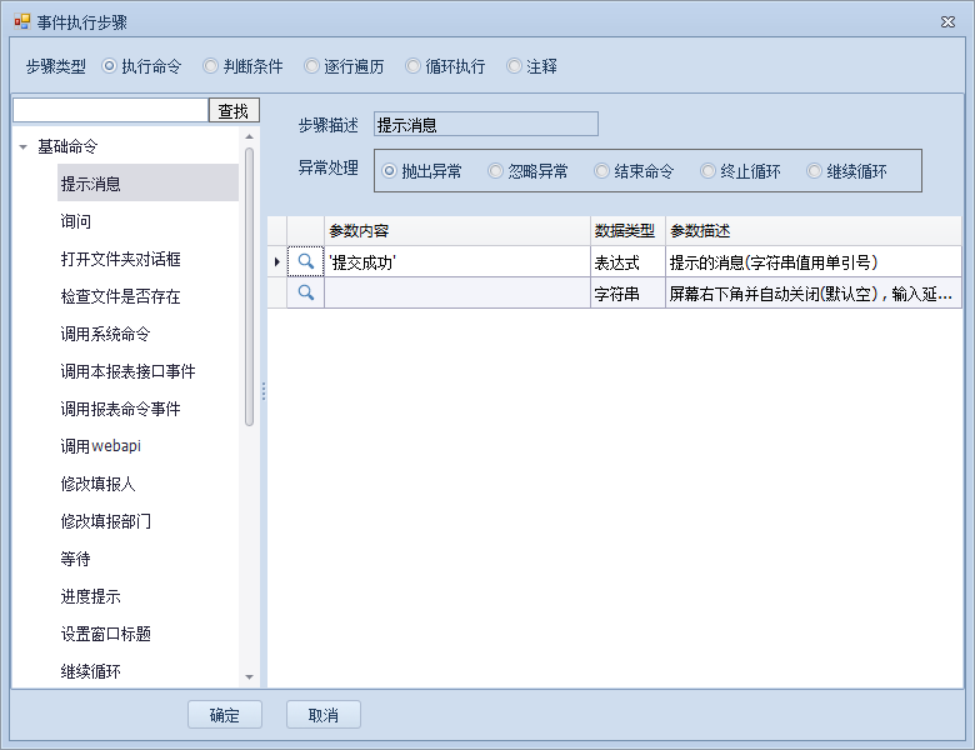The height and width of the screenshot is (750, 975).
Task: Select 询问 command in list
Action: pos(76,221)
